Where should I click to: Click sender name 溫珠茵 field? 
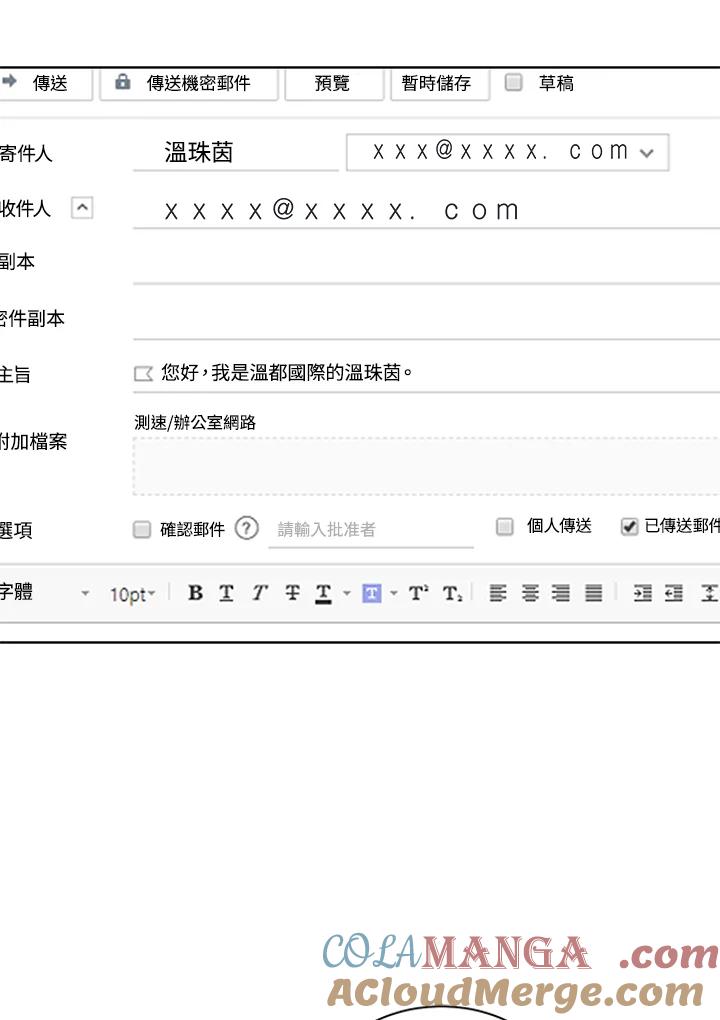coord(235,153)
